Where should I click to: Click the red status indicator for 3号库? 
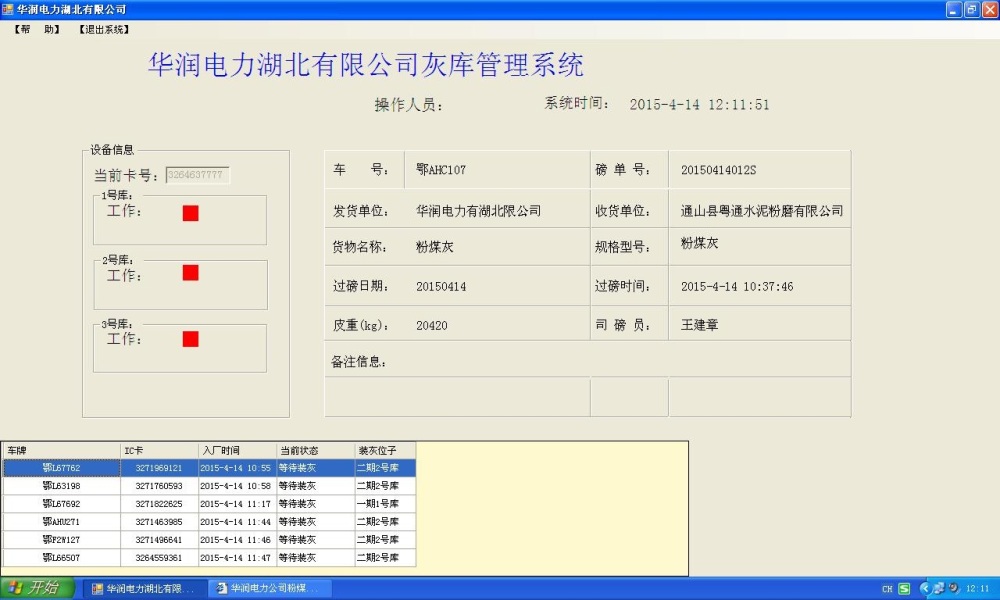(191, 339)
